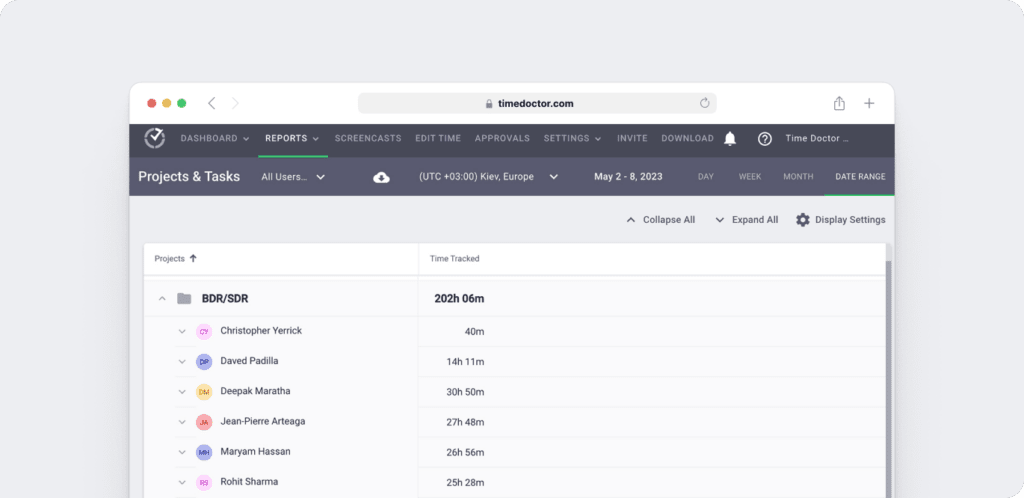Collapse the BDR/SDR project group
The width and height of the screenshot is (1024, 498).
[163, 299]
